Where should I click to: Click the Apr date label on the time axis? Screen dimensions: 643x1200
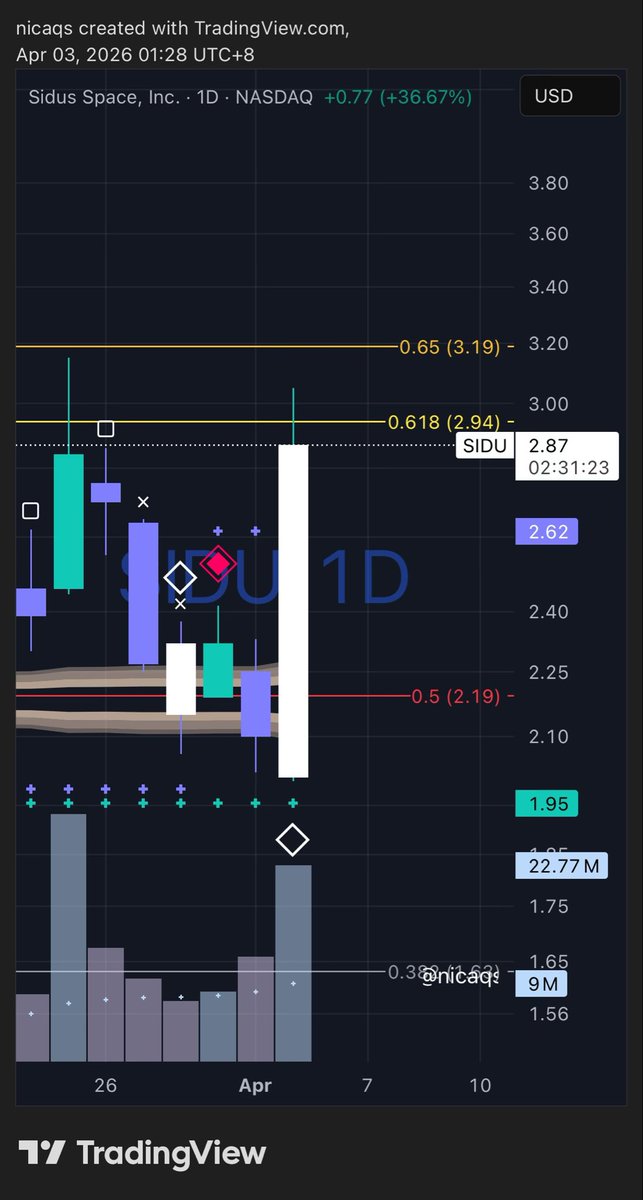point(256,1085)
